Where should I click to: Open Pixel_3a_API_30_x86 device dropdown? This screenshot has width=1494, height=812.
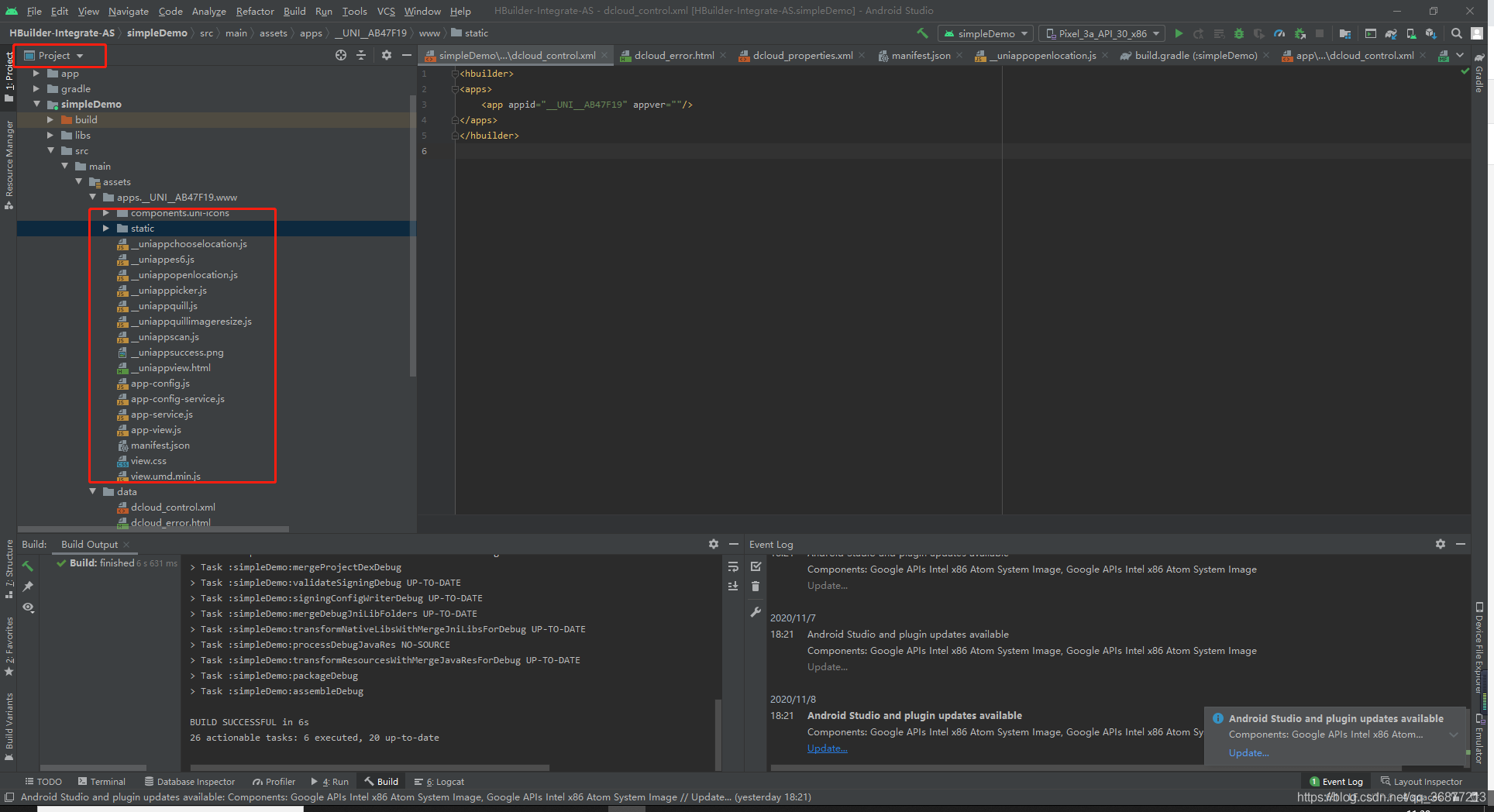[x=1102, y=33]
